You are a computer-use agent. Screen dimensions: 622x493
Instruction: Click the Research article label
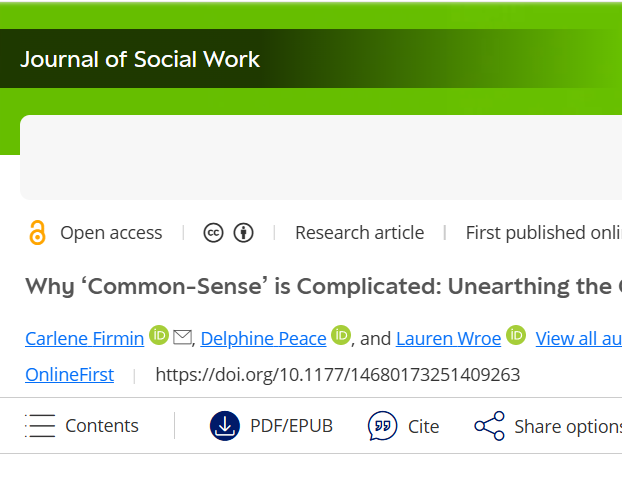tap(359, 233)
